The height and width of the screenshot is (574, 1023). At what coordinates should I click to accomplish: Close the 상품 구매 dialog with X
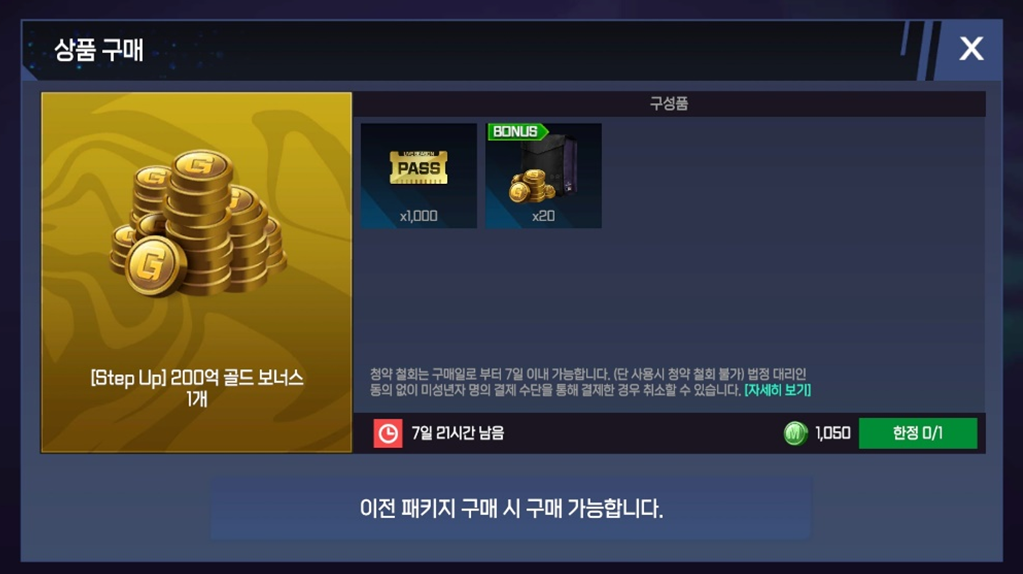971,48
